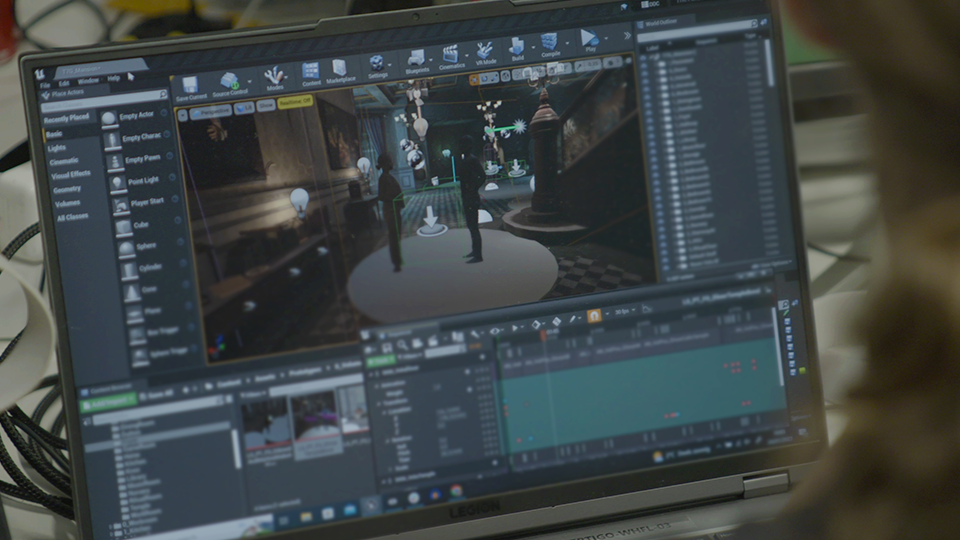Select the Visual Effects category
The width and height of the screenshot is (960, 540).
pyautogui.click(x=71, y=175)
